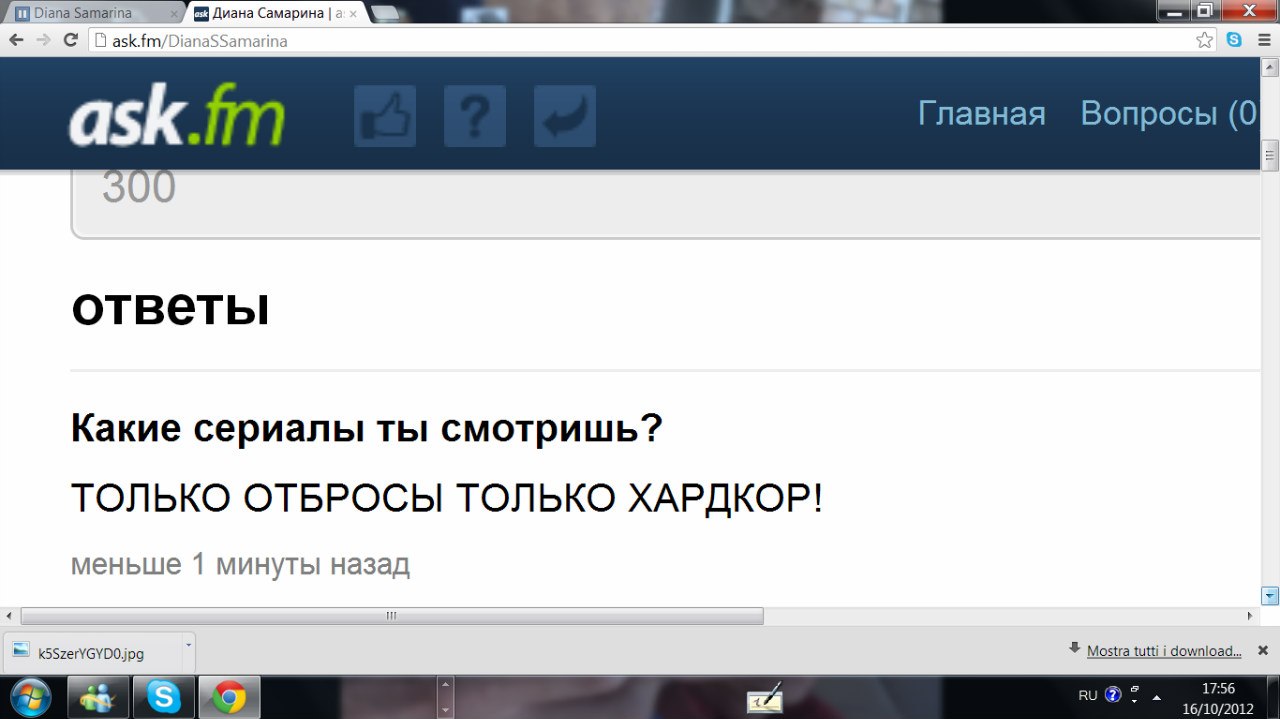Image resolution: width=1280 pixels, height=719 pixels.
Task: Click the Skype extension icon in toolbar
Action: 1234,40
